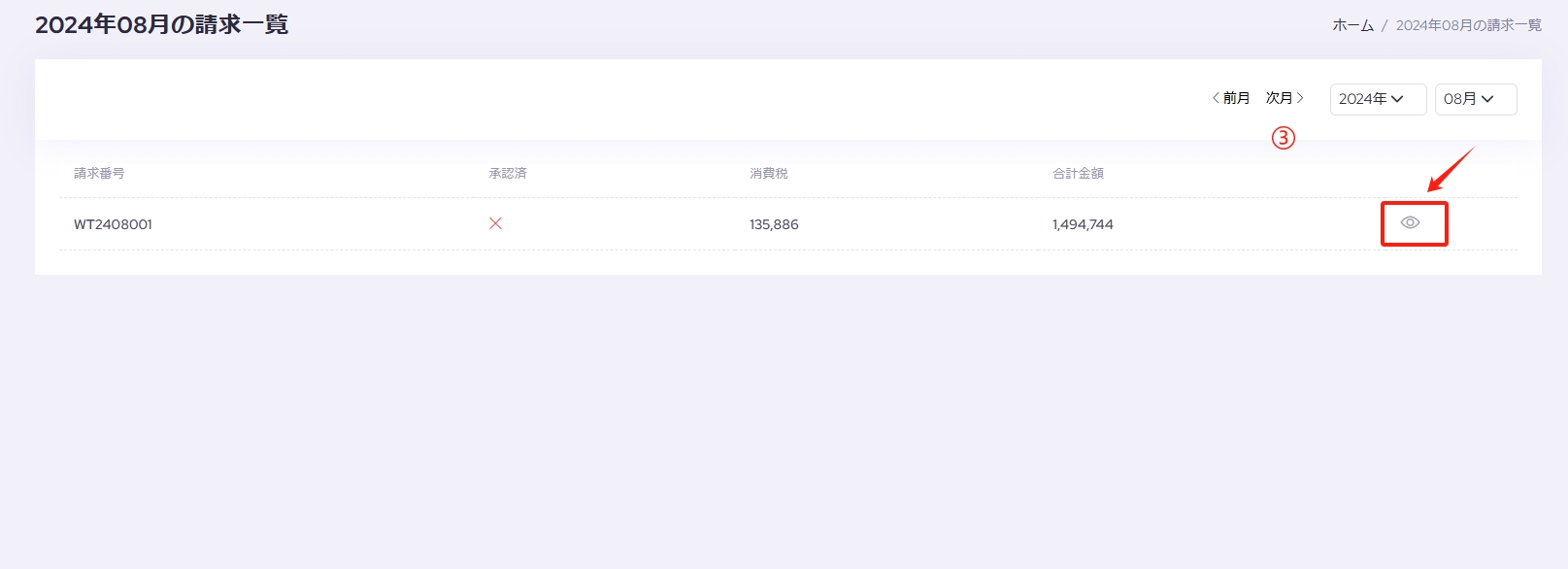1568x569 pixels.
Task: Click the right chevron beside 次月
Action: (1300, 98)
